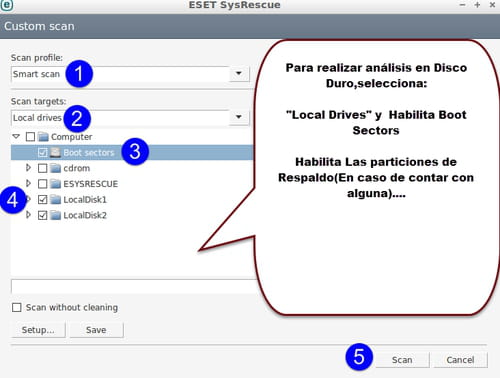This screenshot has width=500, height=378.
Task: Start the scan with Scan button
Action: click(402, 360)
